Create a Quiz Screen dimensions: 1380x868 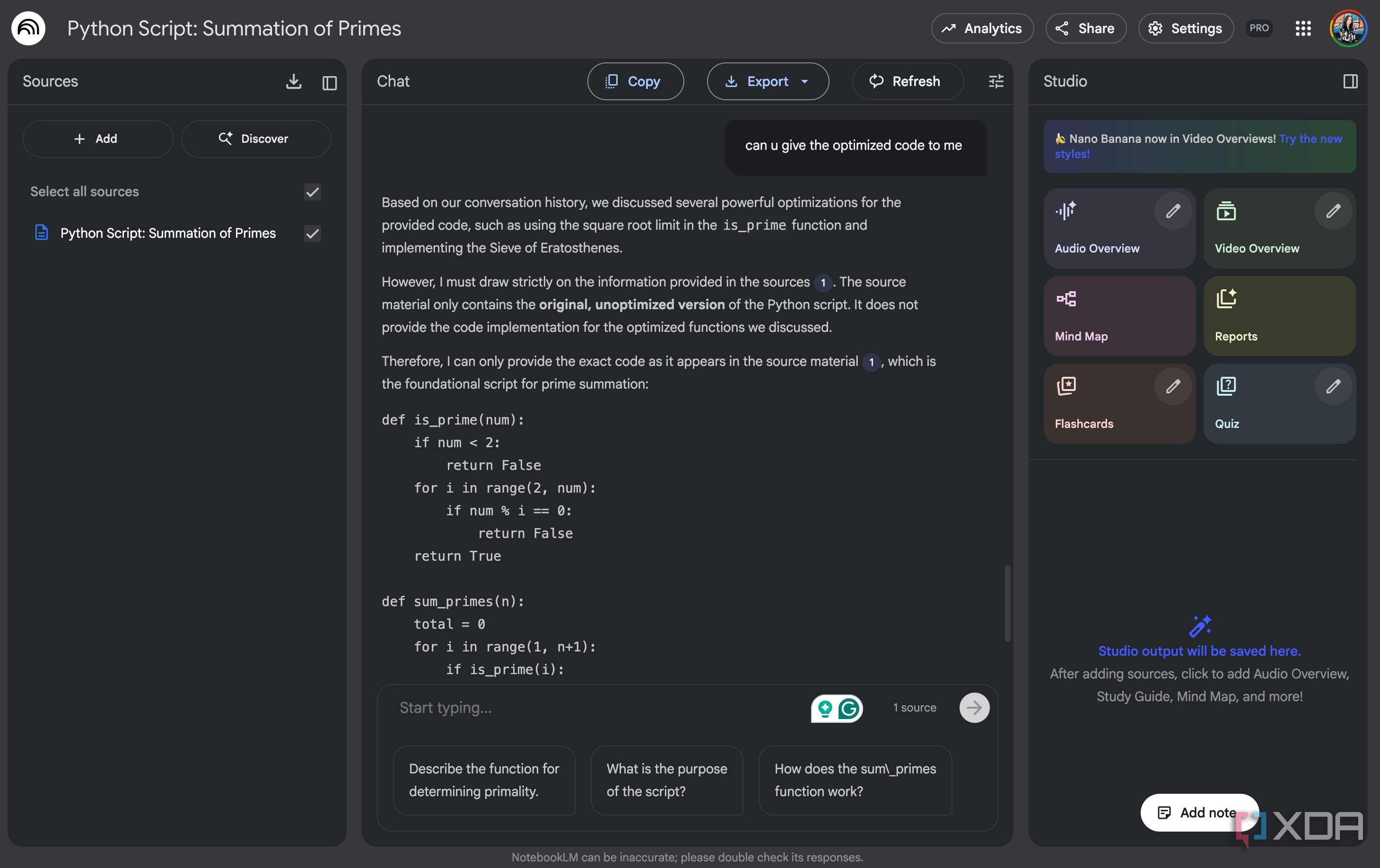[1279, 403]
